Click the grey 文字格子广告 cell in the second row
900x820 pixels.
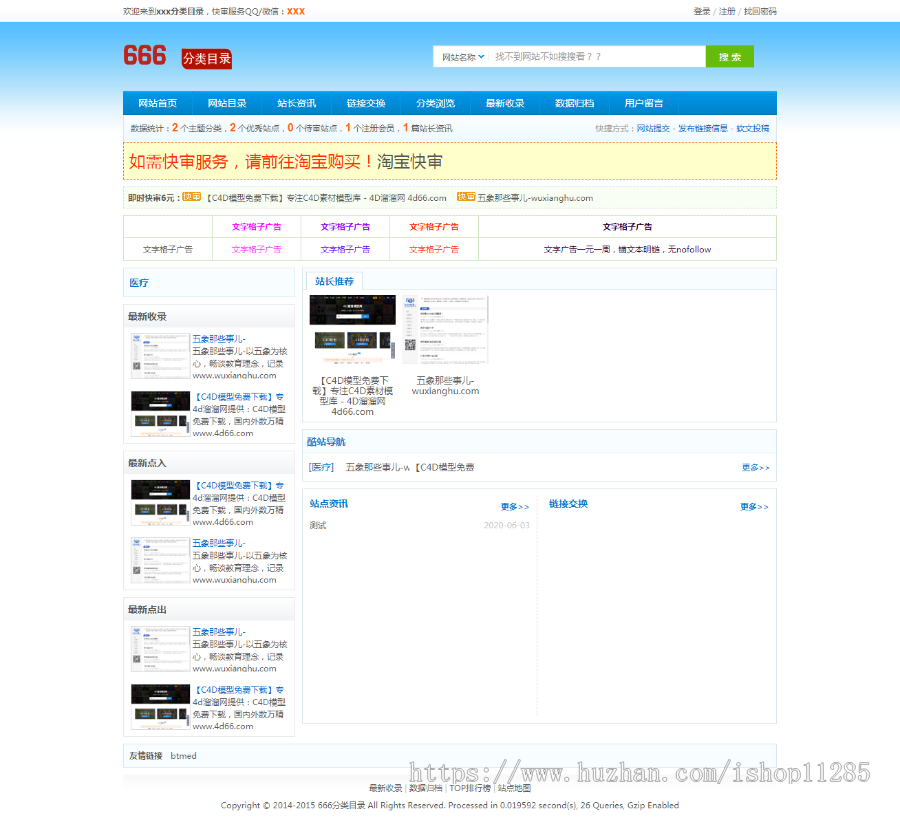coord(168,250)
